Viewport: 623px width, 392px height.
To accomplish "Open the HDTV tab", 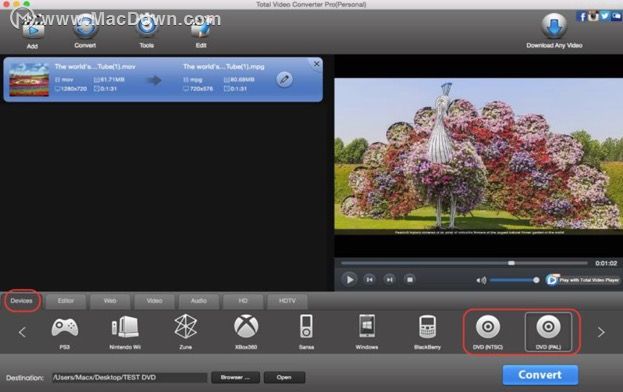I will tap(287, 301).
